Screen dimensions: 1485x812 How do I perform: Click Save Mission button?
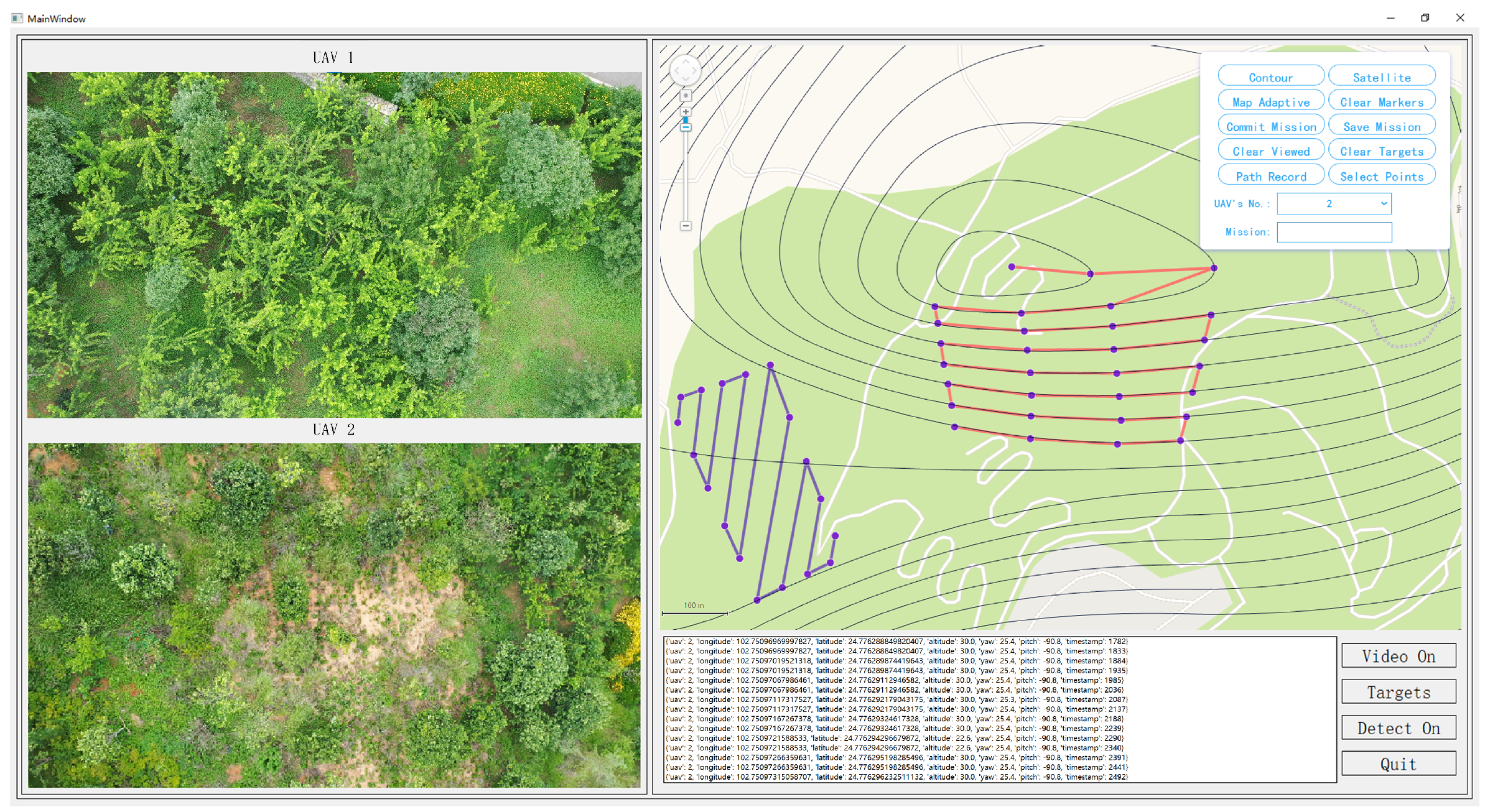[1381, 126]
